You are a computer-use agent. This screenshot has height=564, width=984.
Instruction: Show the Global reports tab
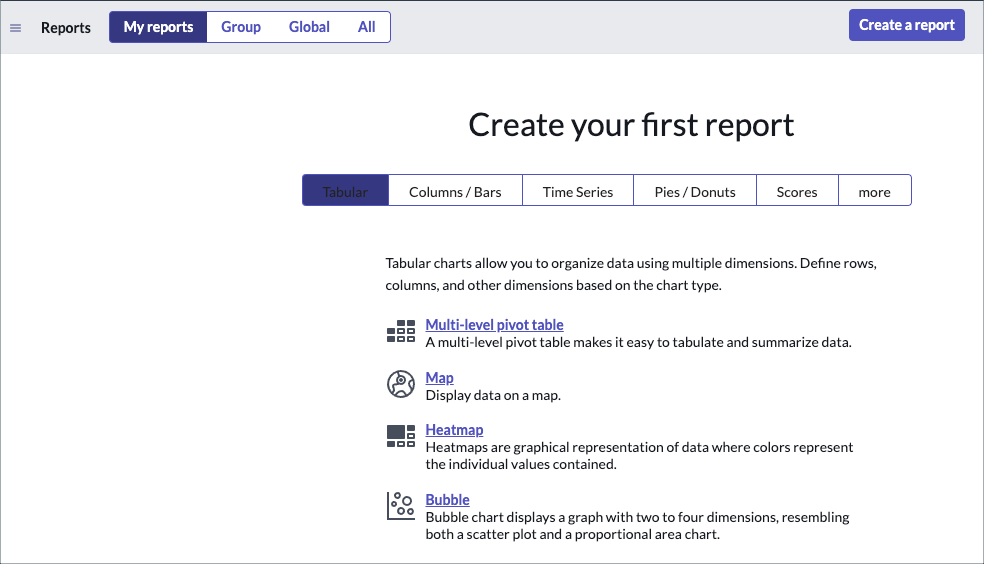pyautogui.click(x=309, y=27)
